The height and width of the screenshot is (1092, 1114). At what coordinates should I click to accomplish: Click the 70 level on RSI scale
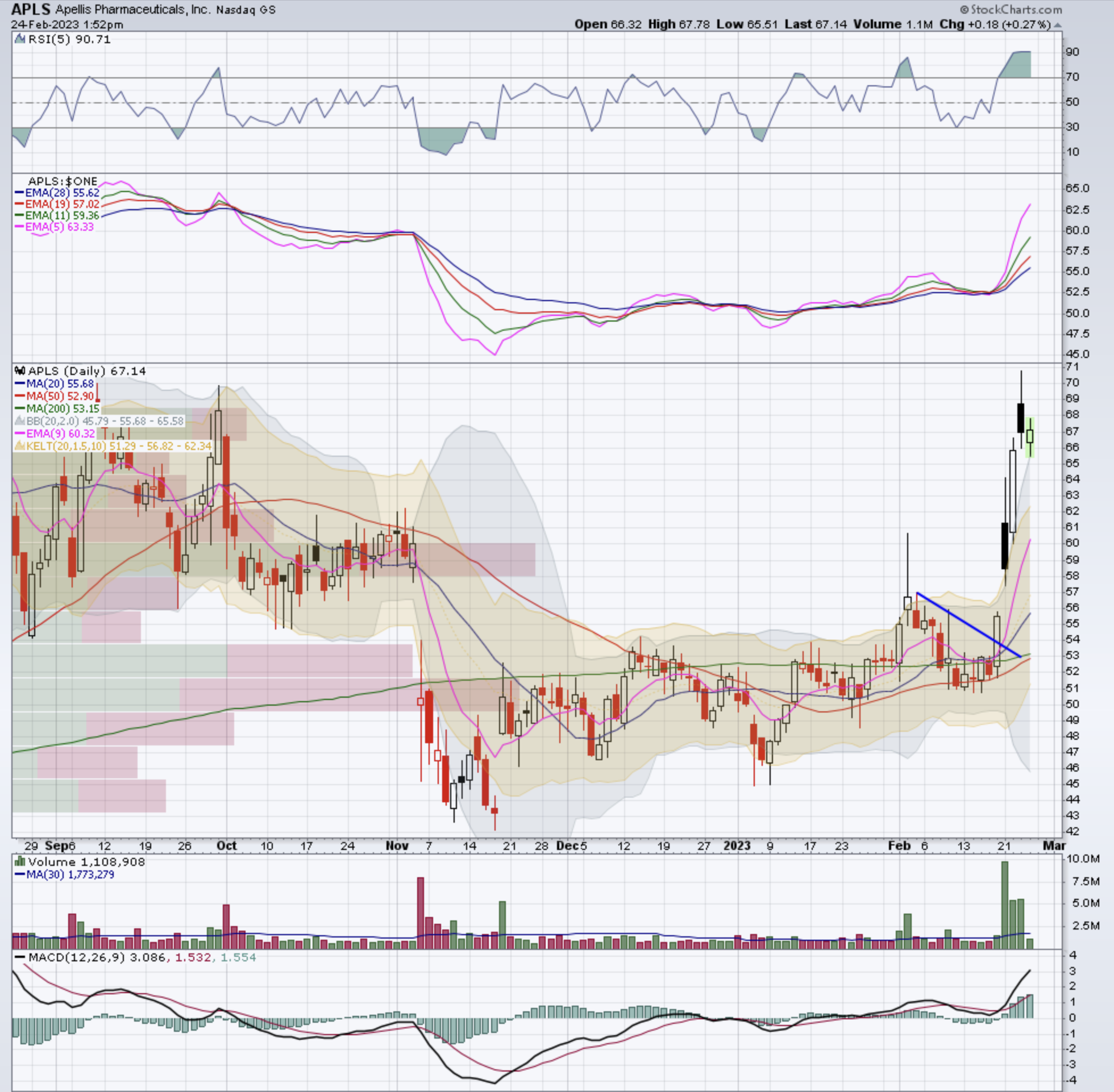click(x=1073, y=77)
